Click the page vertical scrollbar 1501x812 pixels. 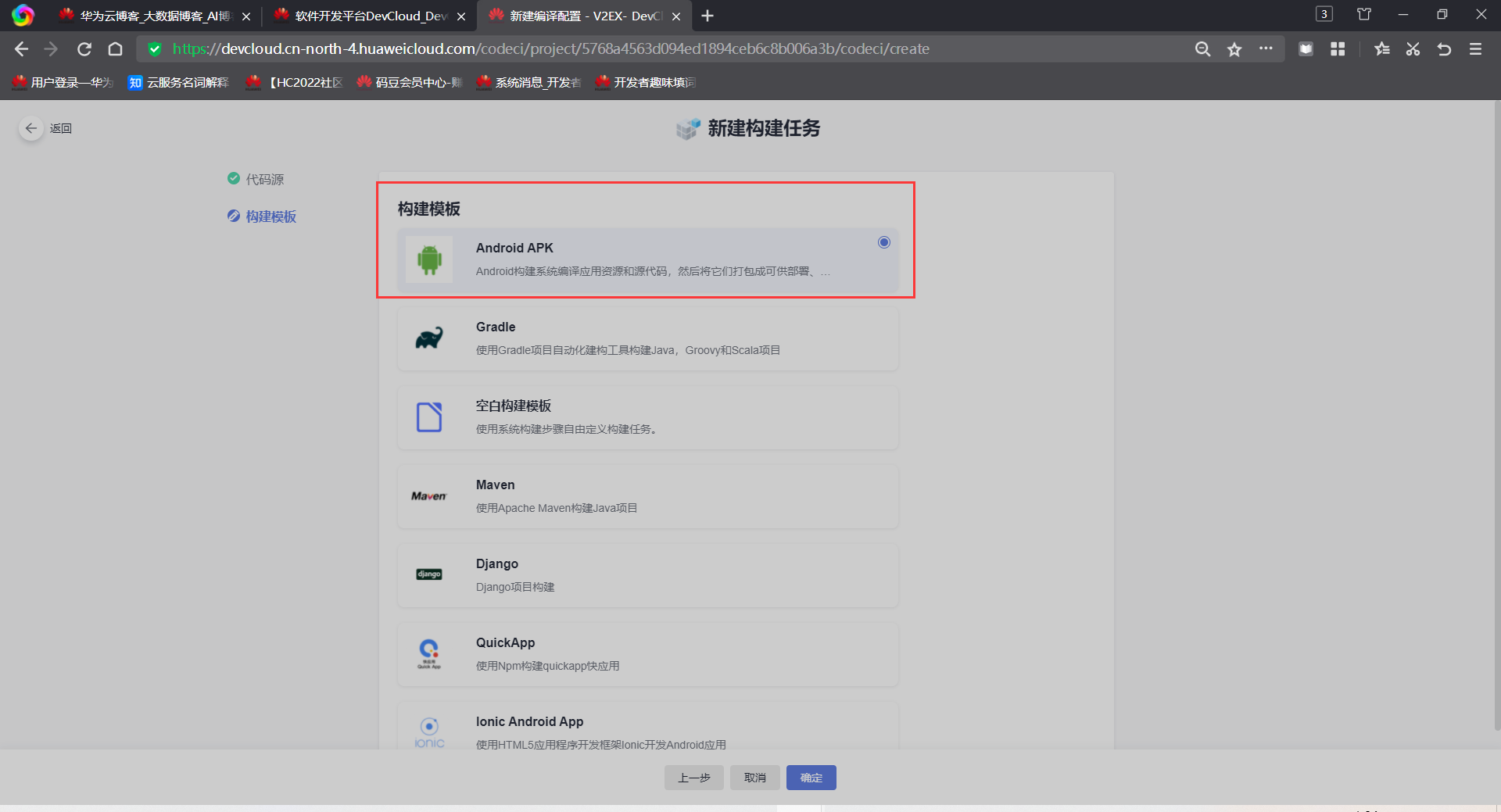coord(1496,414)
